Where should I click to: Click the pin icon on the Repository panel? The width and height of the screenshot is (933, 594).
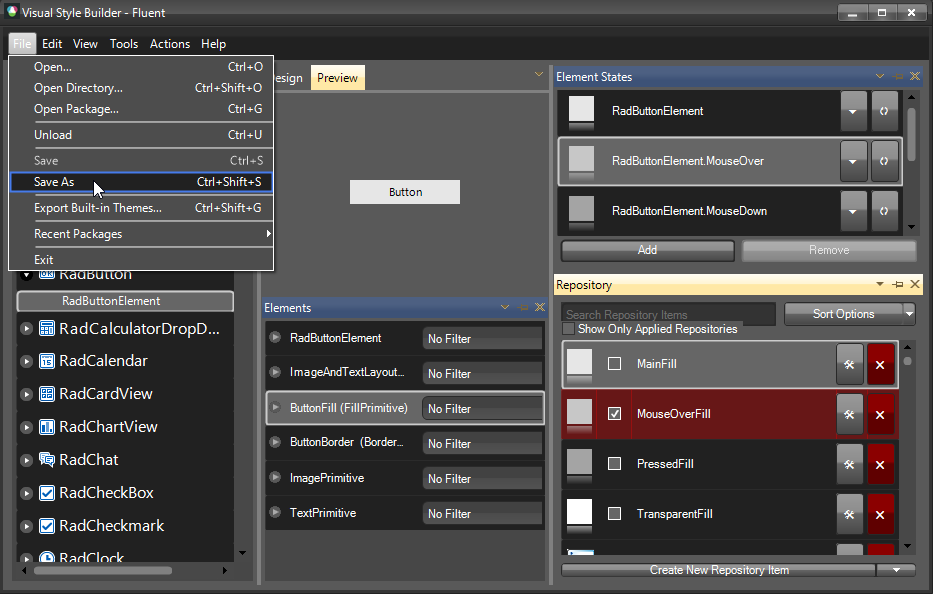[x=897, y=285]
